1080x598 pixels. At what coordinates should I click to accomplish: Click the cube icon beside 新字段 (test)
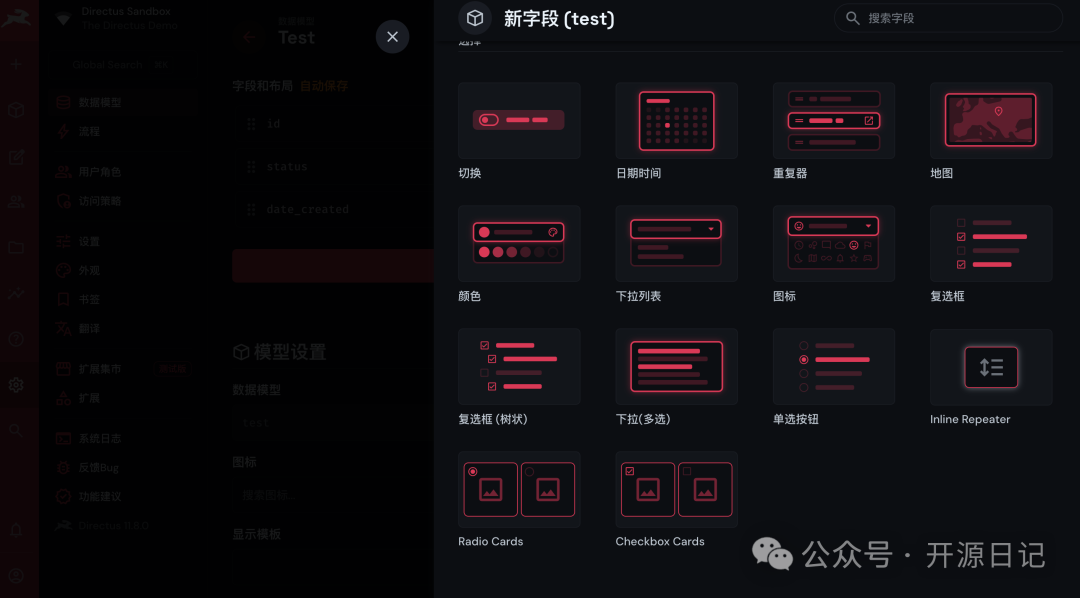(475, 18)
